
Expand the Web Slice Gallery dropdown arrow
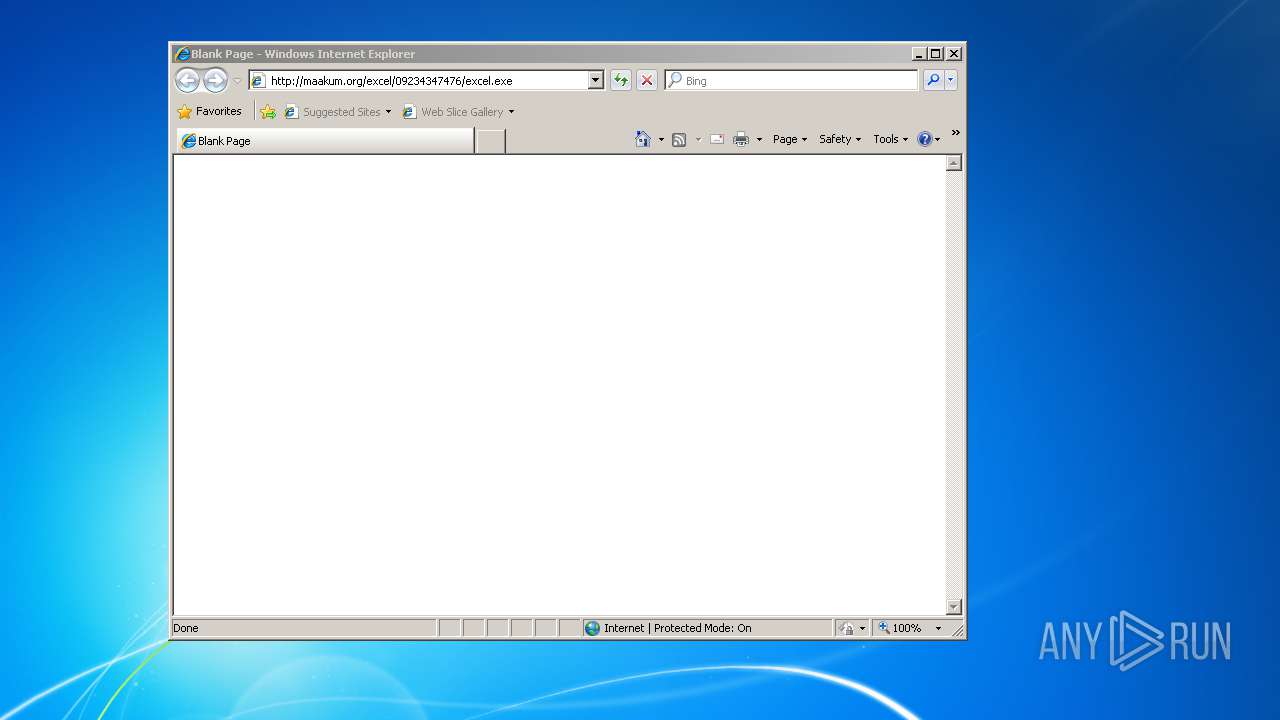coord(511,112)
